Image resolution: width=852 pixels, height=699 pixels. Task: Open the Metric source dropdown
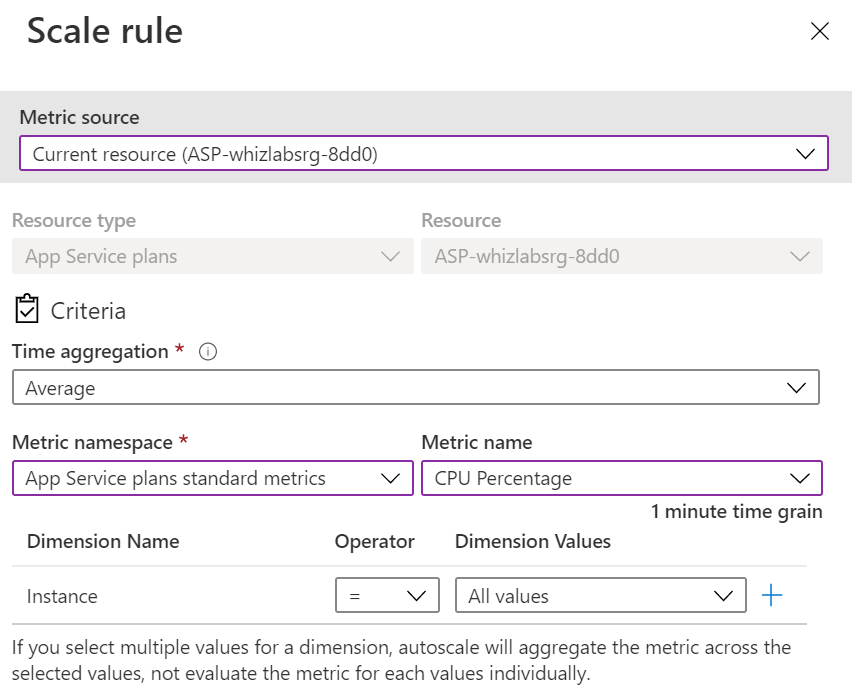[423, 154]
